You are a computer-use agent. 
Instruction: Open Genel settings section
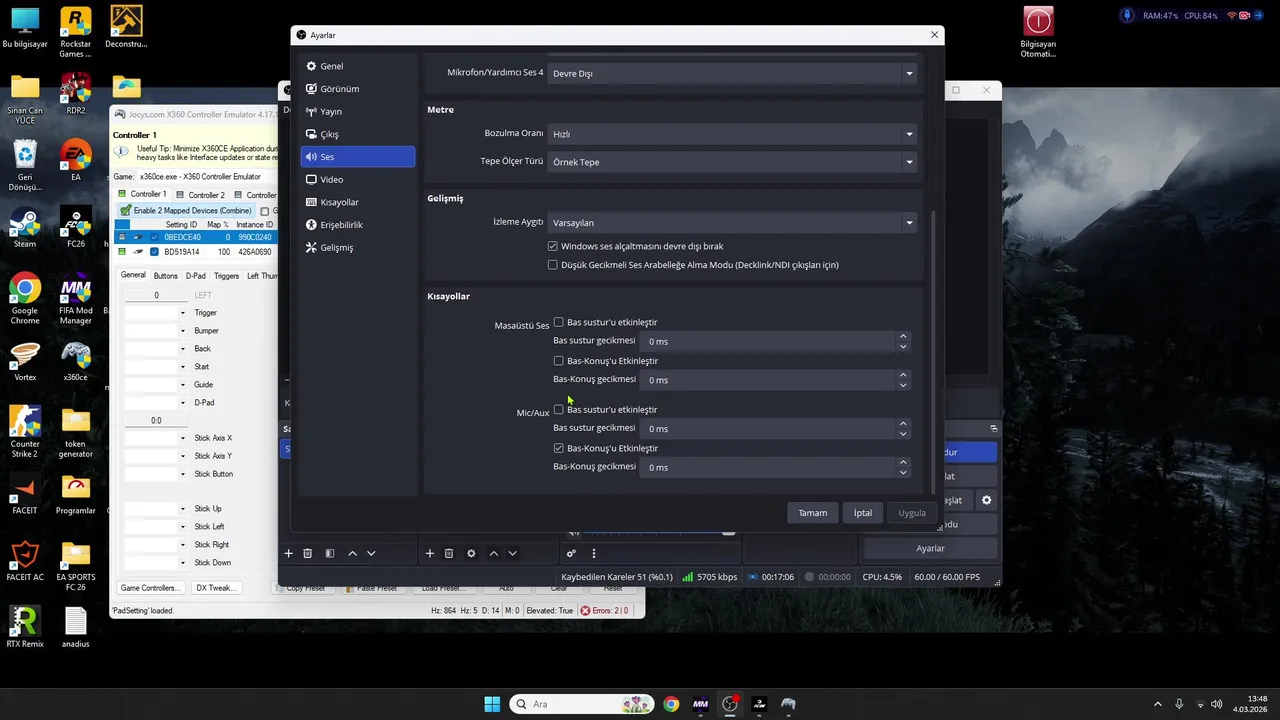click(x=357, y=66)
